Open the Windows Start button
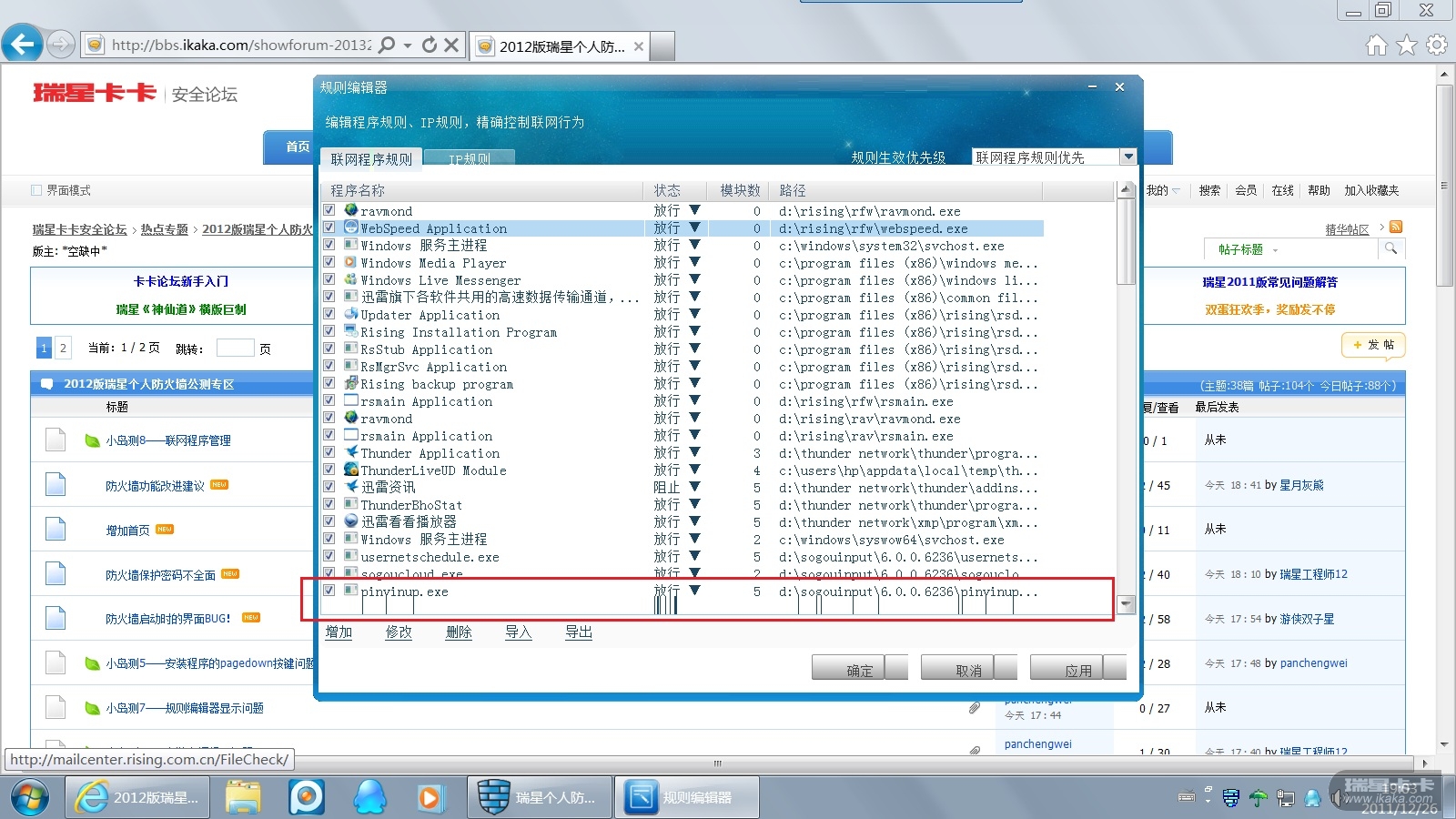This screenshot has height=819, width=1456. (x=29, y=797)
